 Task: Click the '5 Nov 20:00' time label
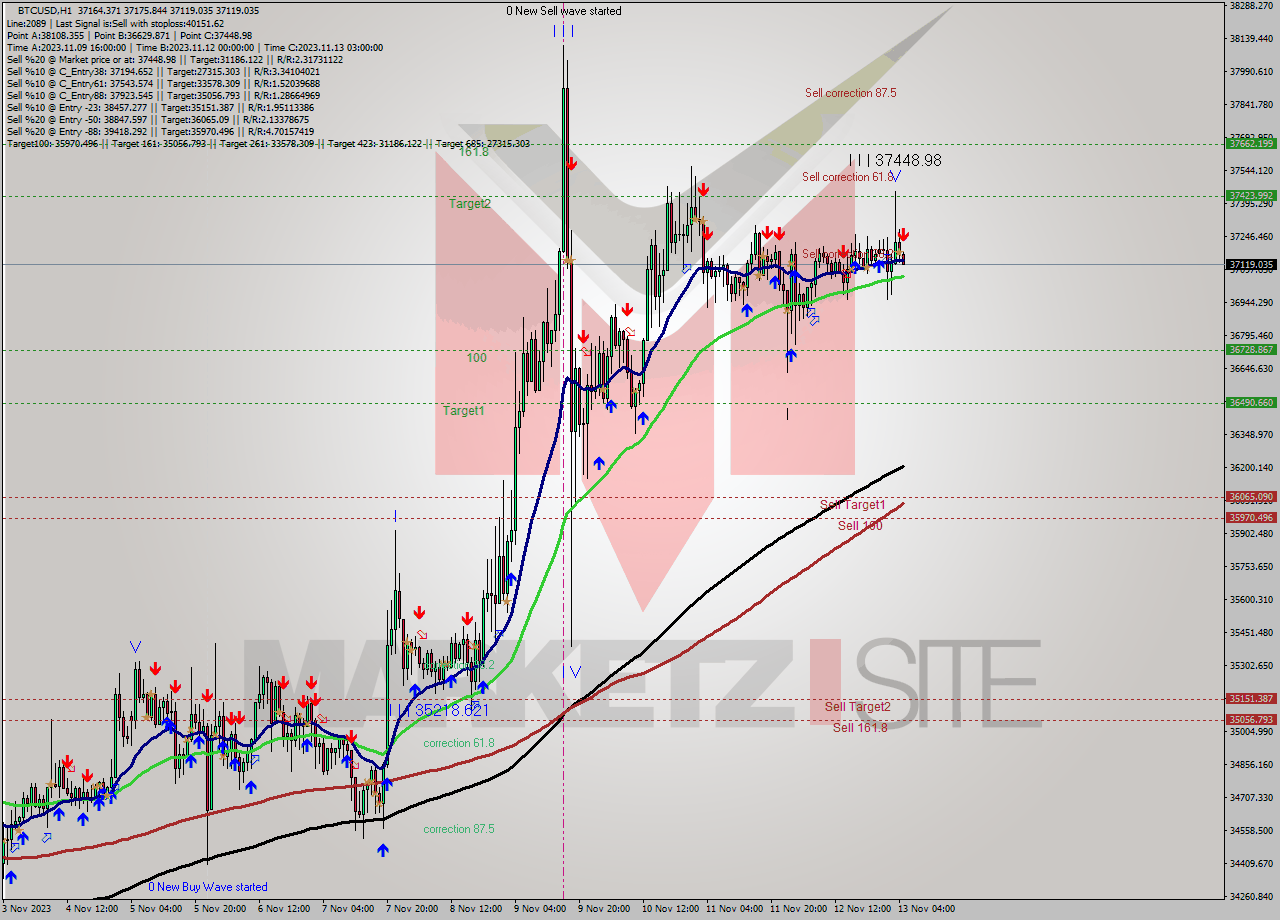pos(218,909)
